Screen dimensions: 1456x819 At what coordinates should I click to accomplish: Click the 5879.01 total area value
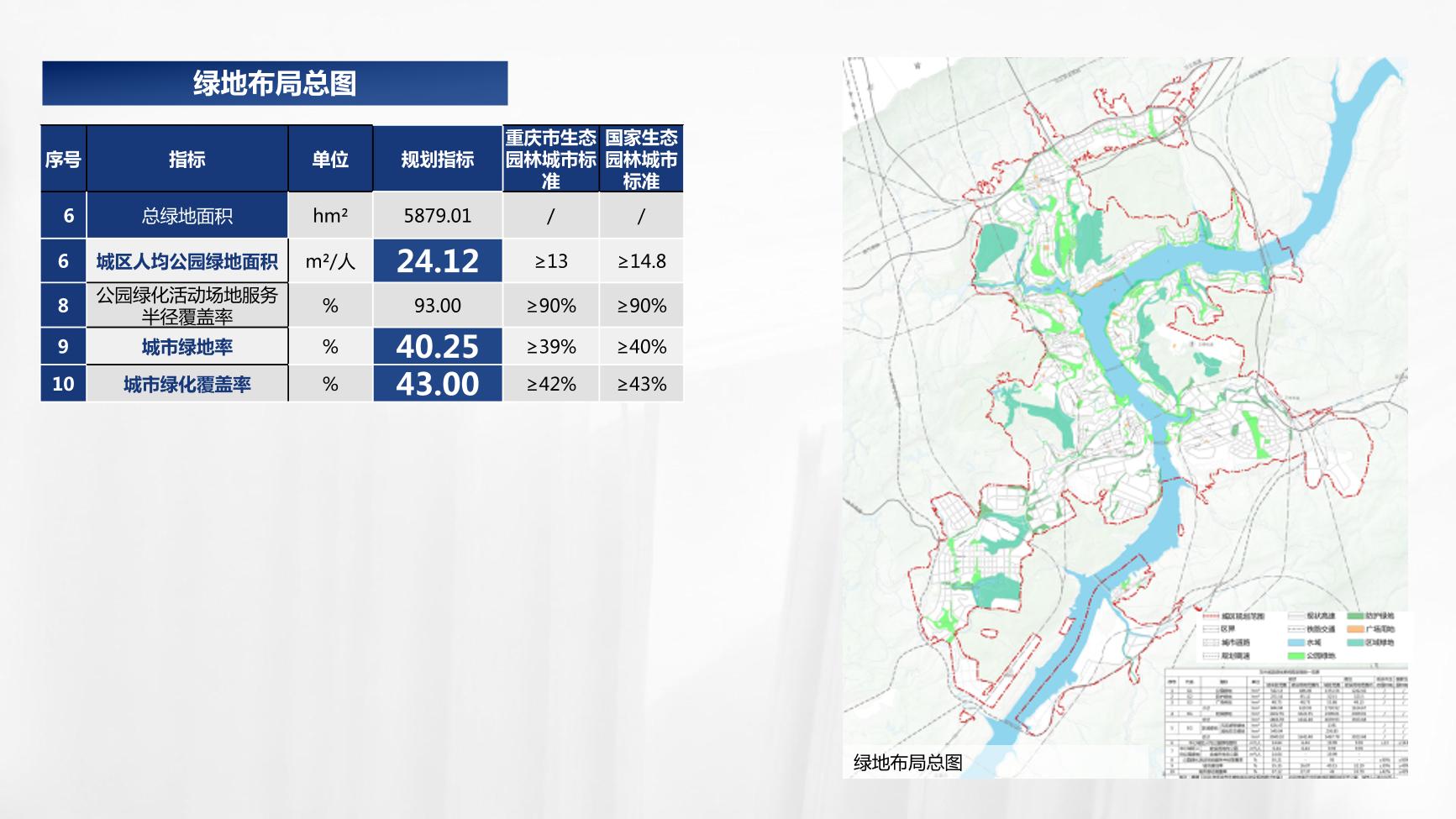click(437, 216)
